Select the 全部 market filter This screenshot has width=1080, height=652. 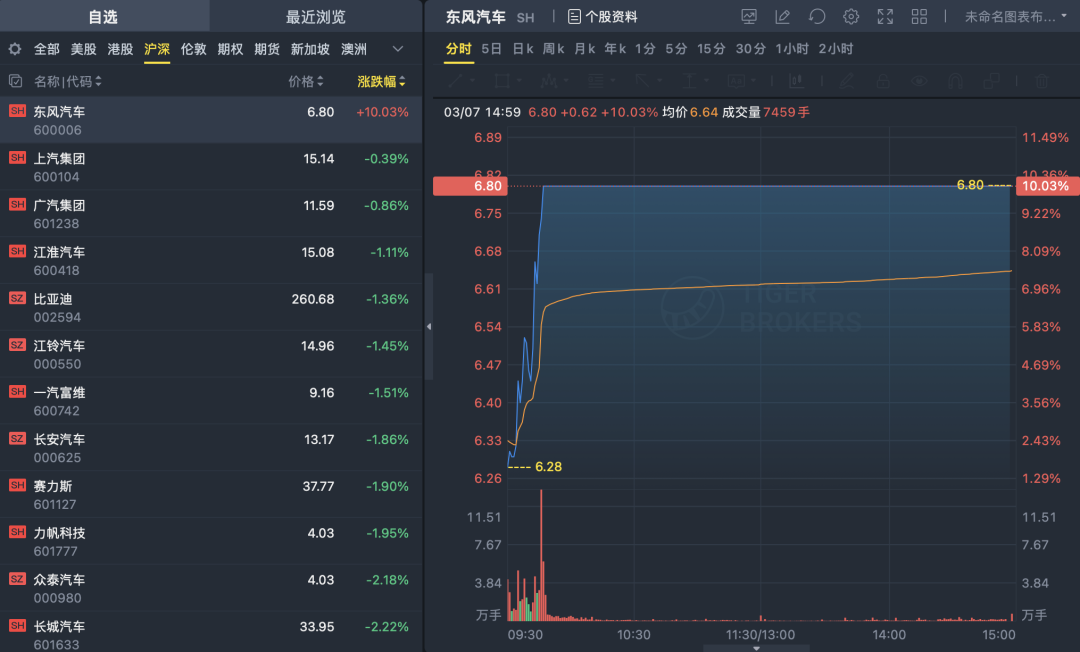pos(47,49)
